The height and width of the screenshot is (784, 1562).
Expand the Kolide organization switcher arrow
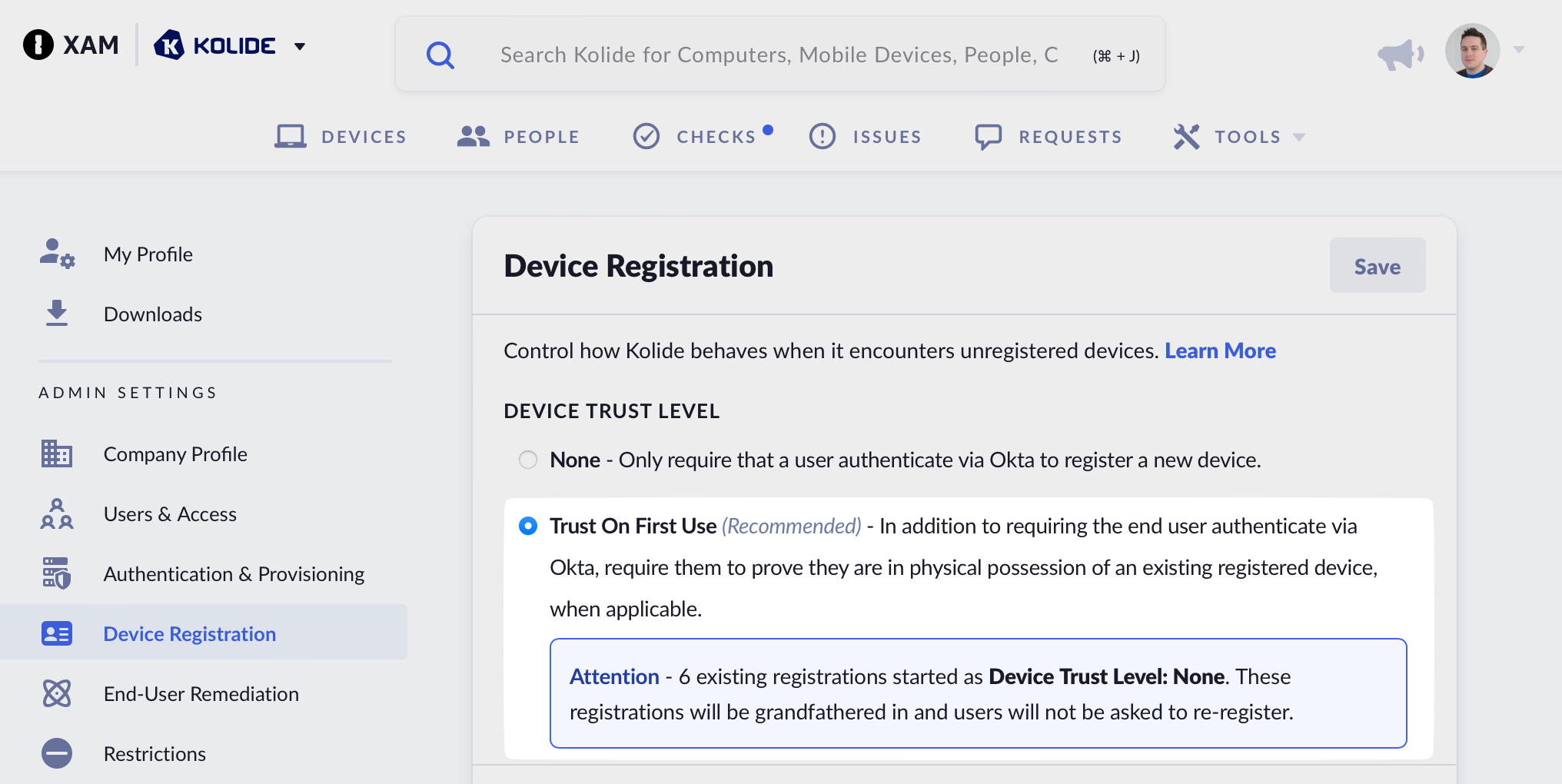click(x=300, y=47)
